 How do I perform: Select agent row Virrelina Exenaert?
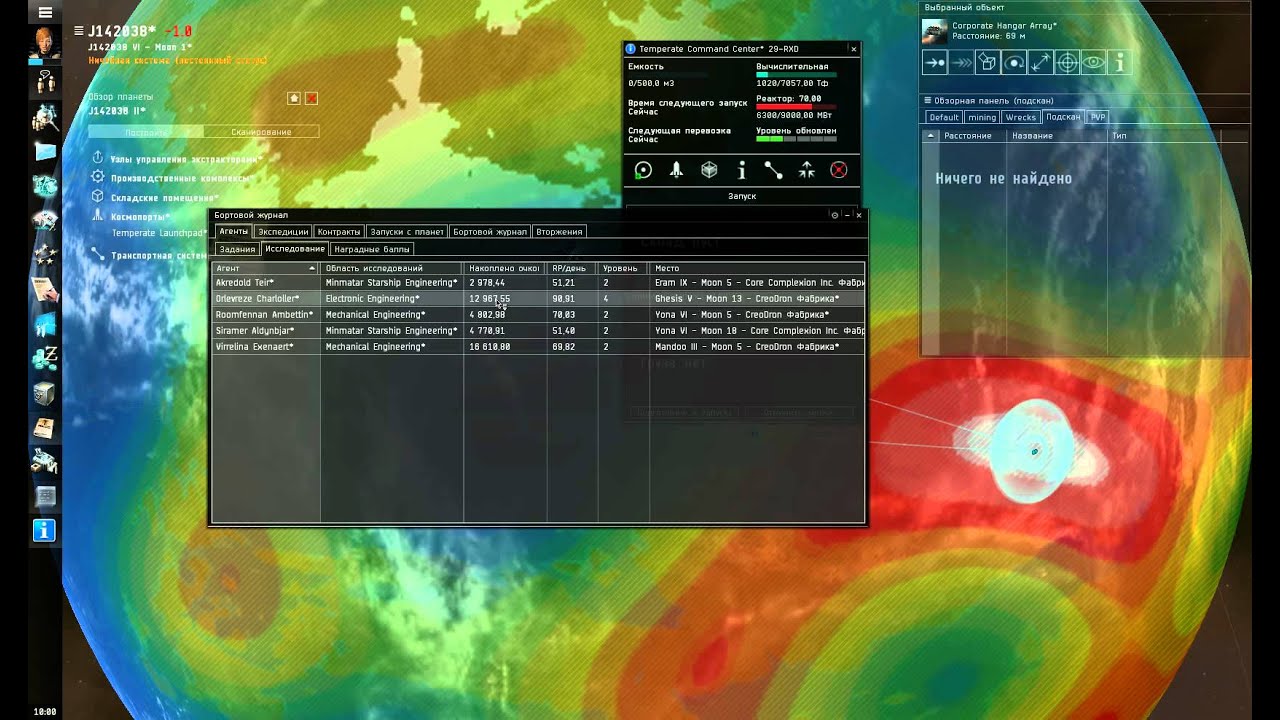(x=538, y=347)
